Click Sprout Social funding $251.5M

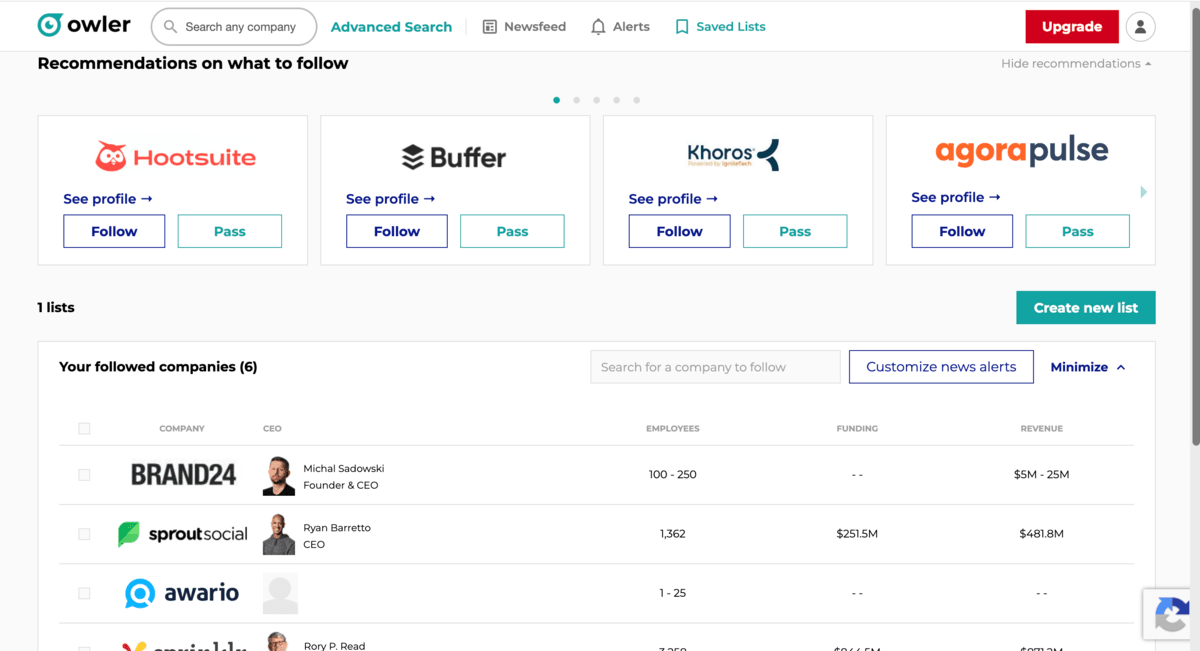[x=857, y=534]
